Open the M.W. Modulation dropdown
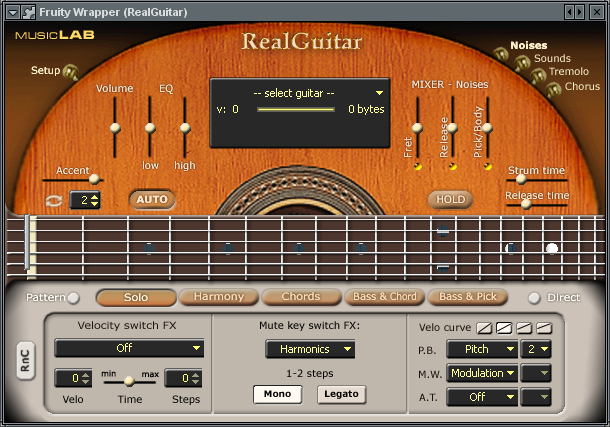The width and height of the screenshot is (610, 427). pyautogui.click(x=482, y=373)
